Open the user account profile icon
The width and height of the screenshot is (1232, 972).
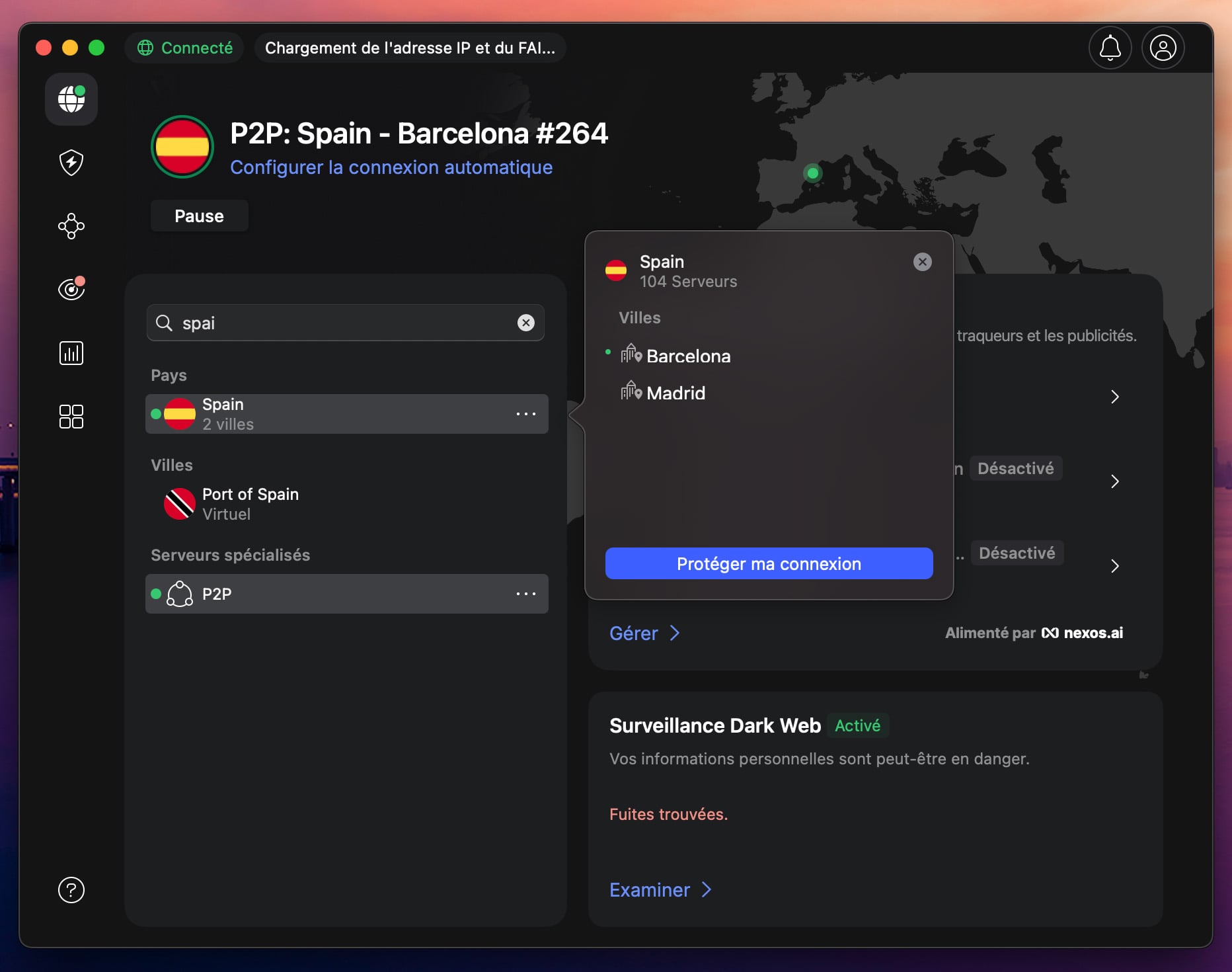(x=1163, y=47)
